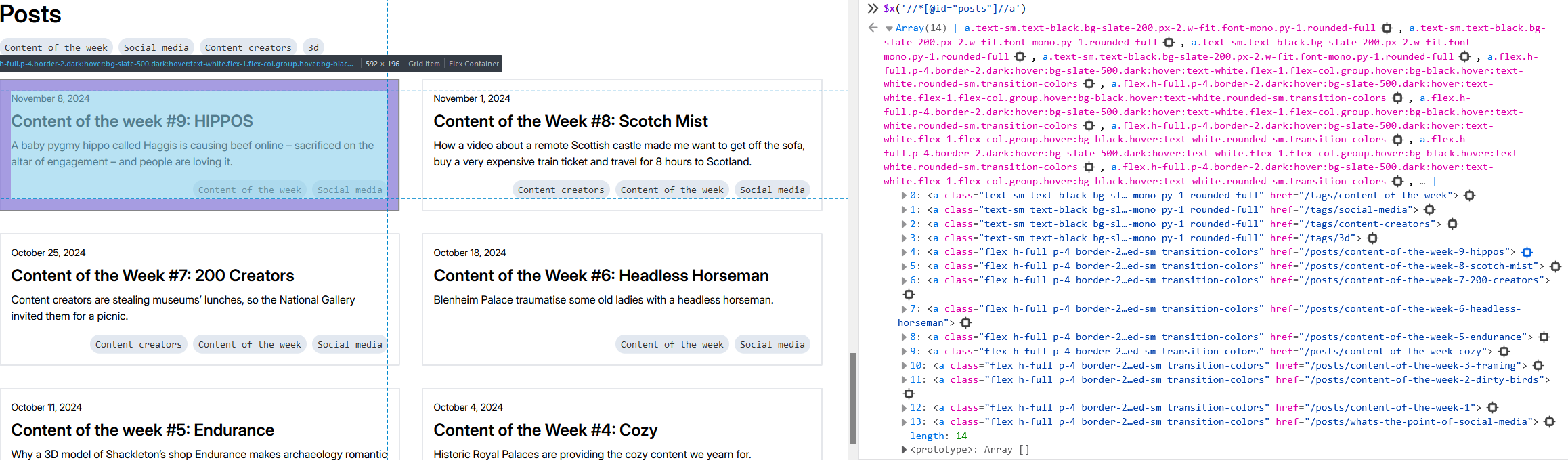Click highlighted inspect icon for the week-9-hippos result

1527,252
